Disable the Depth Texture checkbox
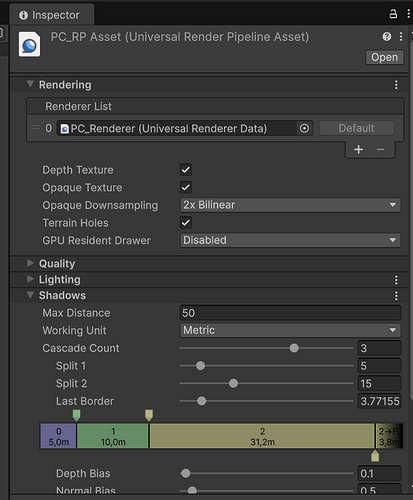This screenshot has height=500, width=413. click(x=186, y=170)
